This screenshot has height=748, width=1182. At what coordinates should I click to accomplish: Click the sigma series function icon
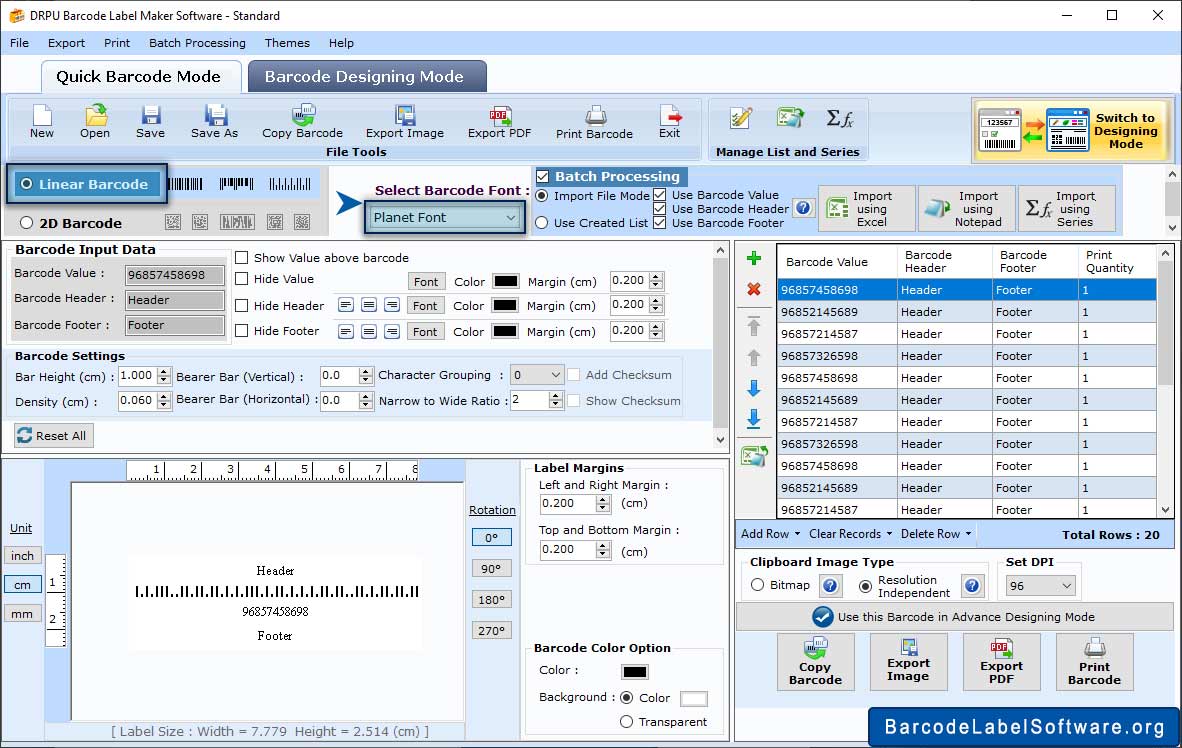[840, 118]
